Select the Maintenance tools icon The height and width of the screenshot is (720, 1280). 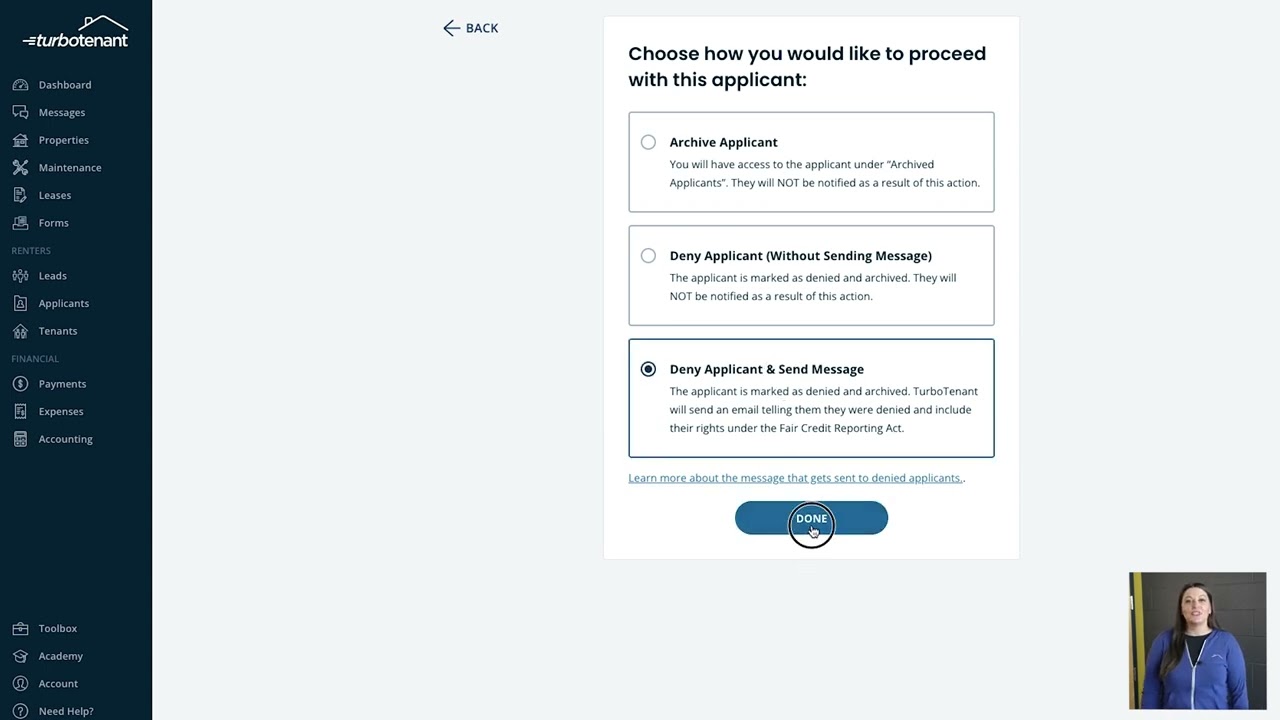(x=20, y=167)
